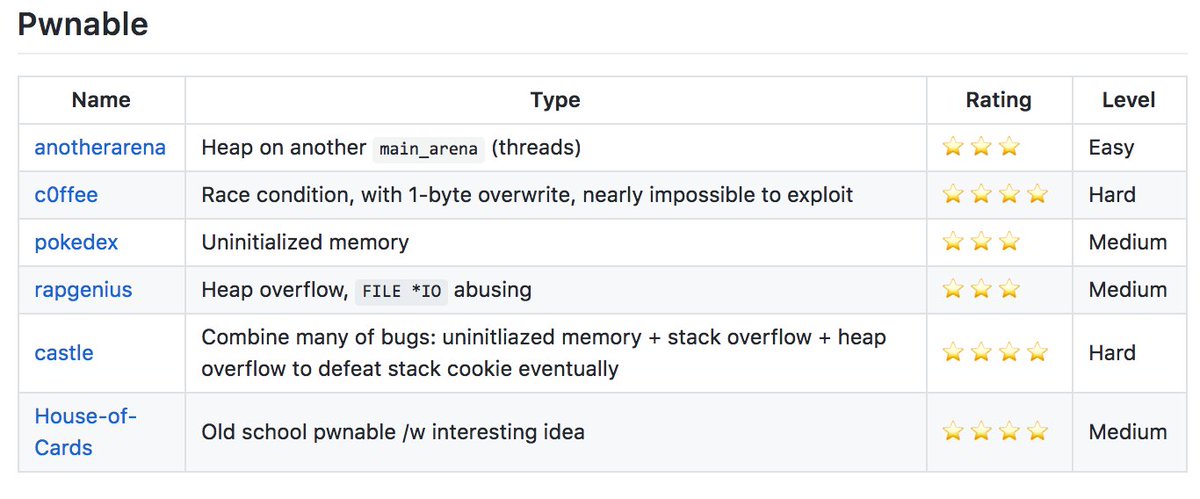Go to the castle challenge page
The image size is (1200, 499).
tap(64, 353)
